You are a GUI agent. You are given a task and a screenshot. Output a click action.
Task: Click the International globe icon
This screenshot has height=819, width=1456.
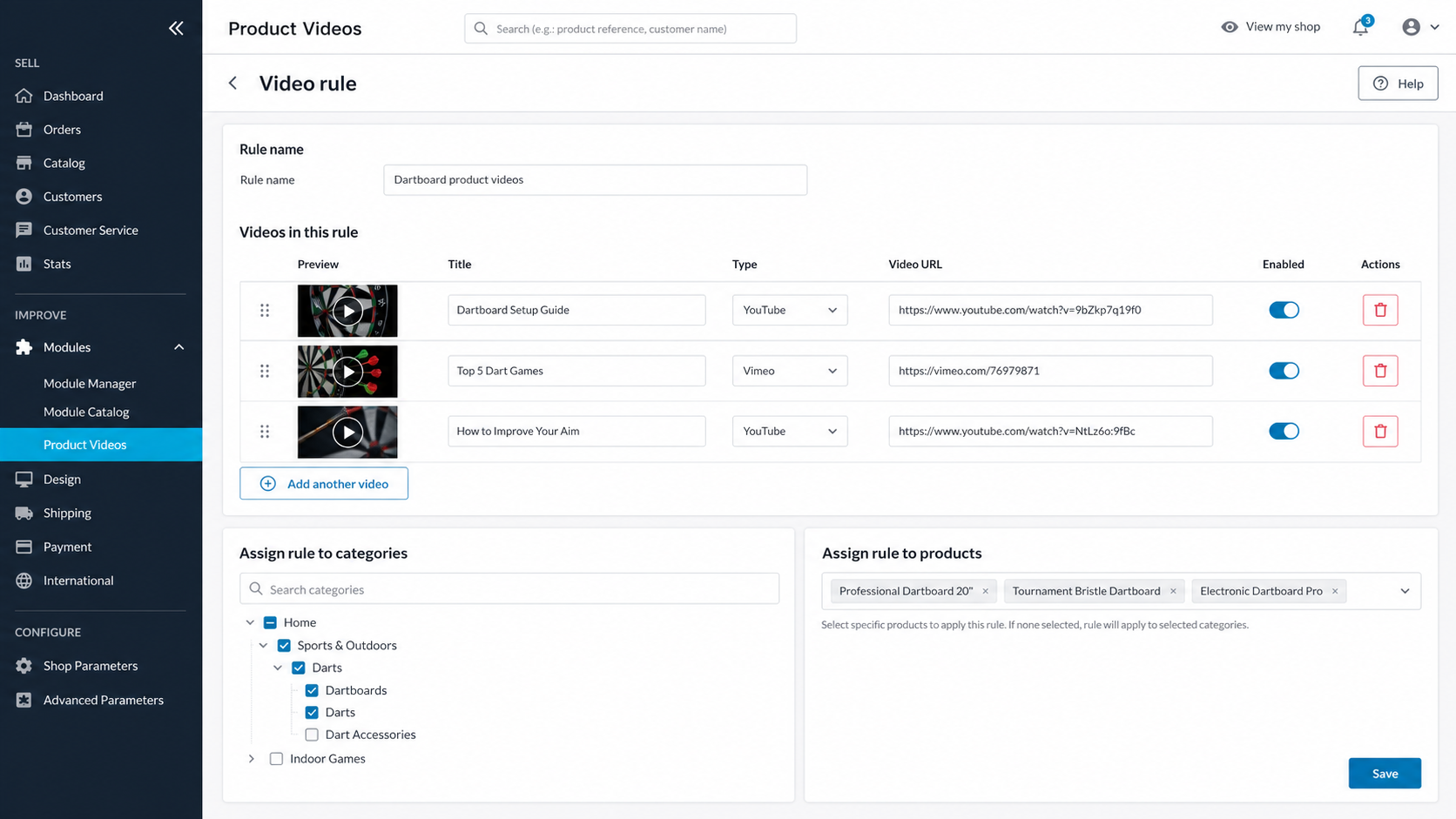pyautogui.click(x=24, y=581)
